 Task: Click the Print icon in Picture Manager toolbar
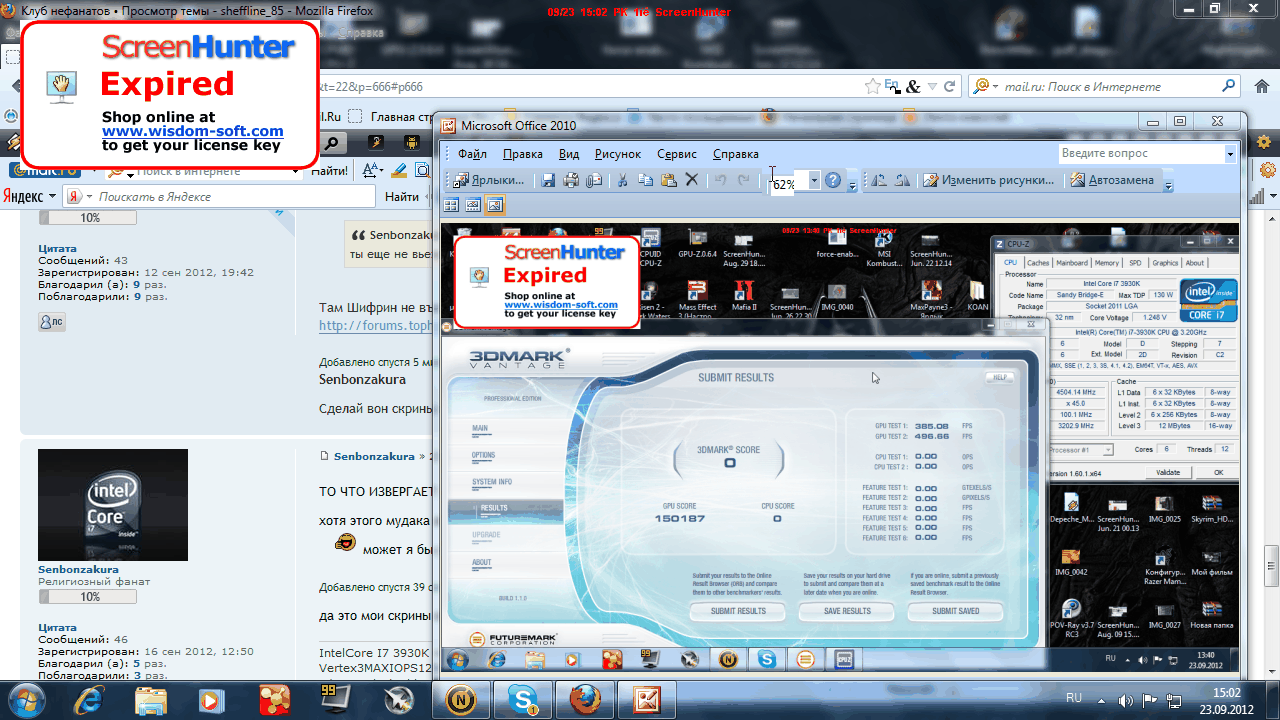coord(571,181)
